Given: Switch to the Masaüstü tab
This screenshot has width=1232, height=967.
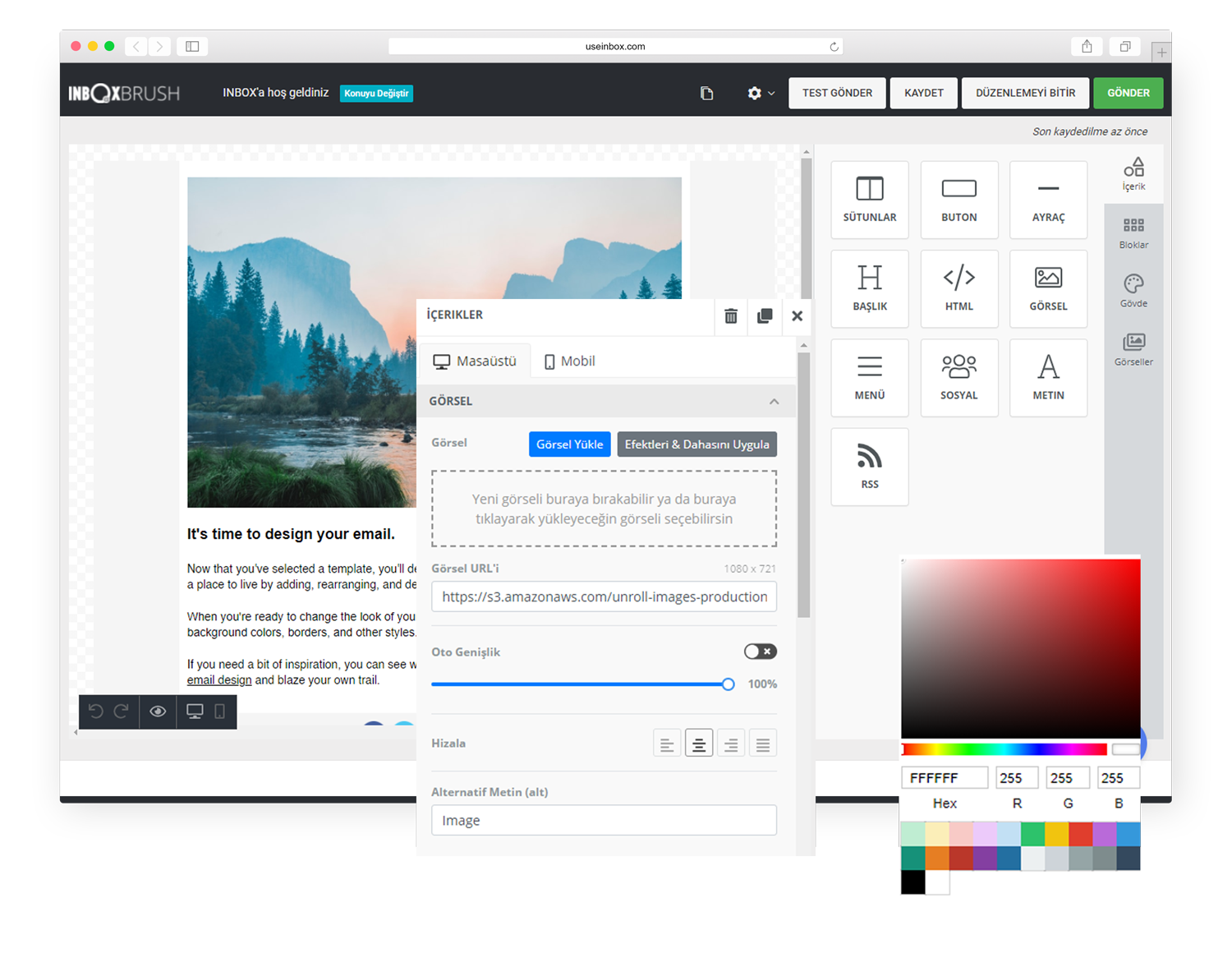Looking at the screenshot, I should tap(475, 361).
